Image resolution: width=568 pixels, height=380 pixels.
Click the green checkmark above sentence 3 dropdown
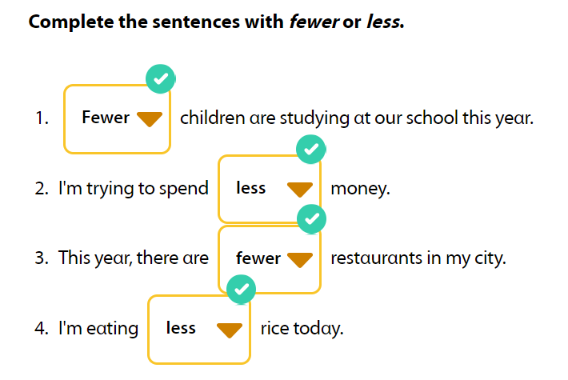311,219
